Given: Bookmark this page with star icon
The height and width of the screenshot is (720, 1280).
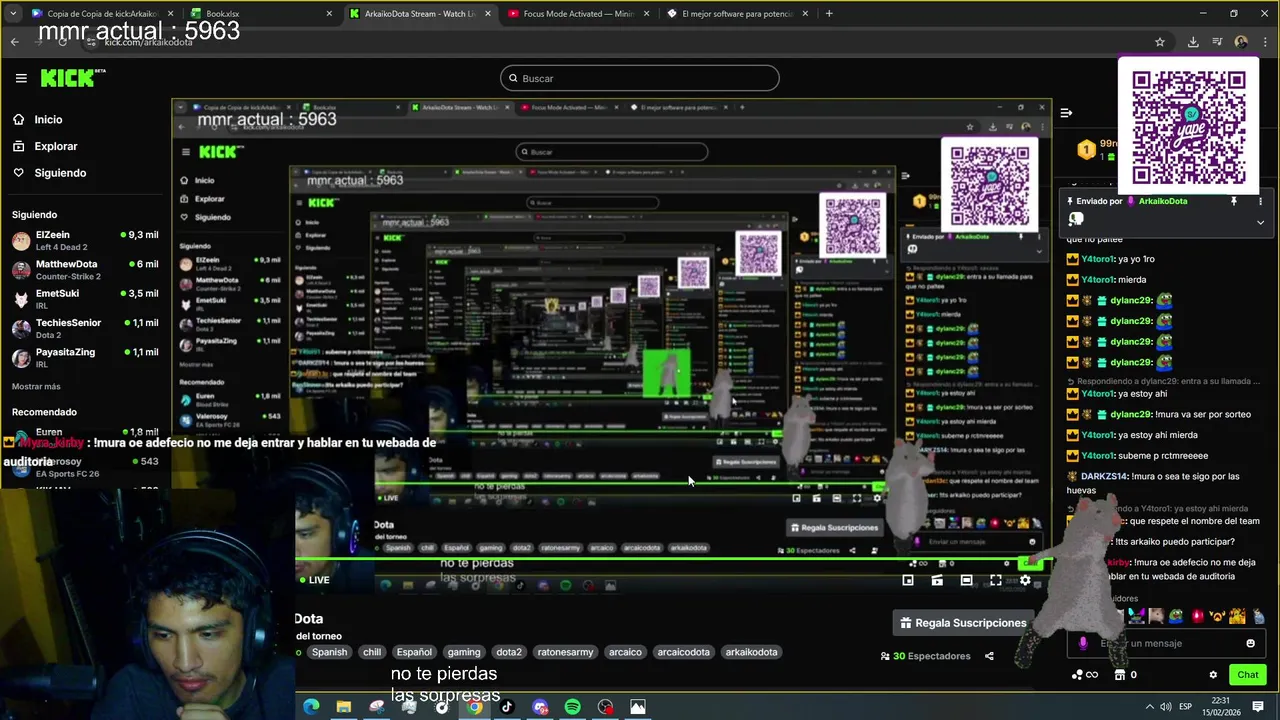Looking at the screenshot, I should [x=1160, y=42].
